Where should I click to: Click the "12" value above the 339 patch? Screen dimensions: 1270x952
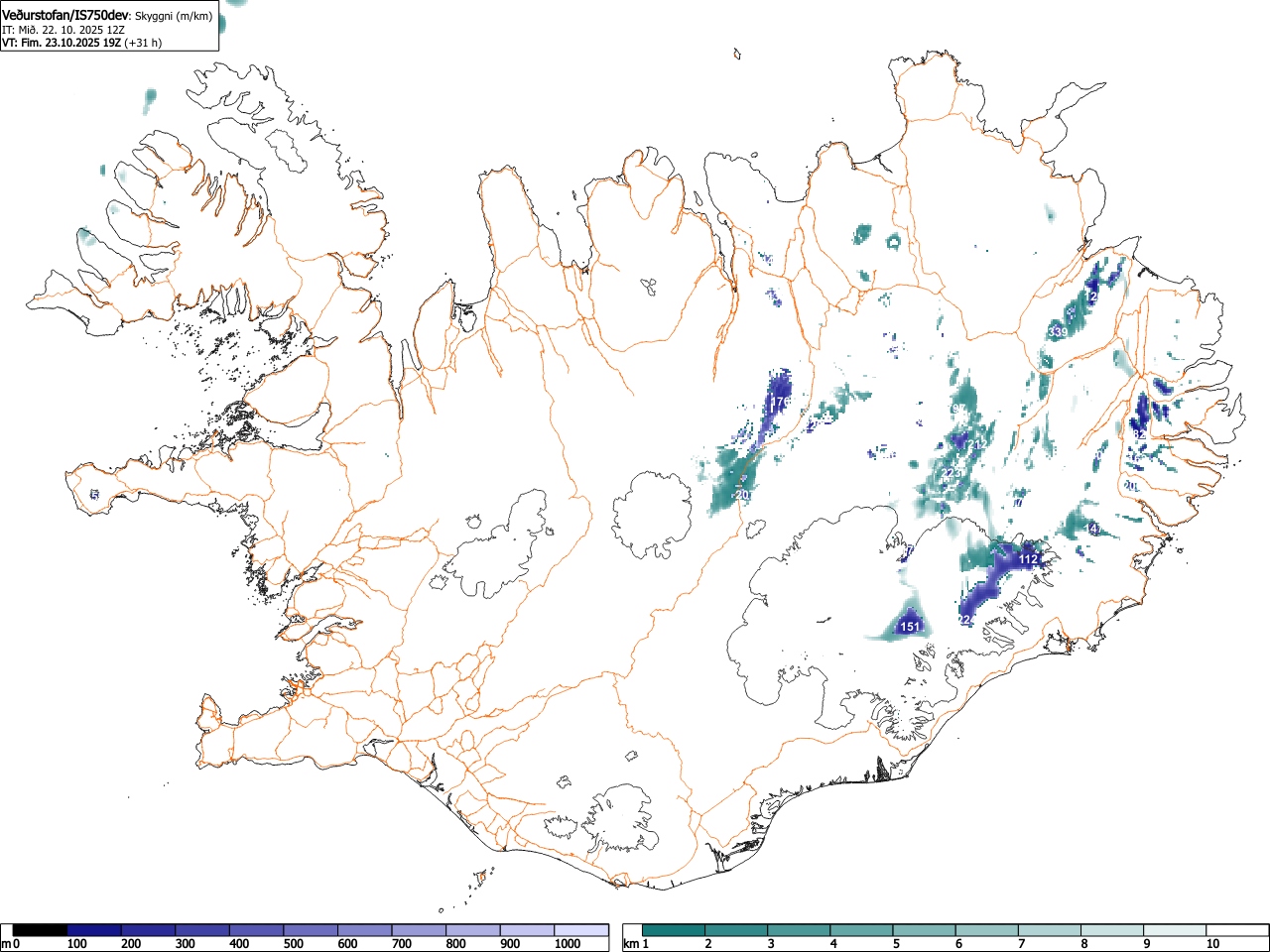(x=1090, y=297)
